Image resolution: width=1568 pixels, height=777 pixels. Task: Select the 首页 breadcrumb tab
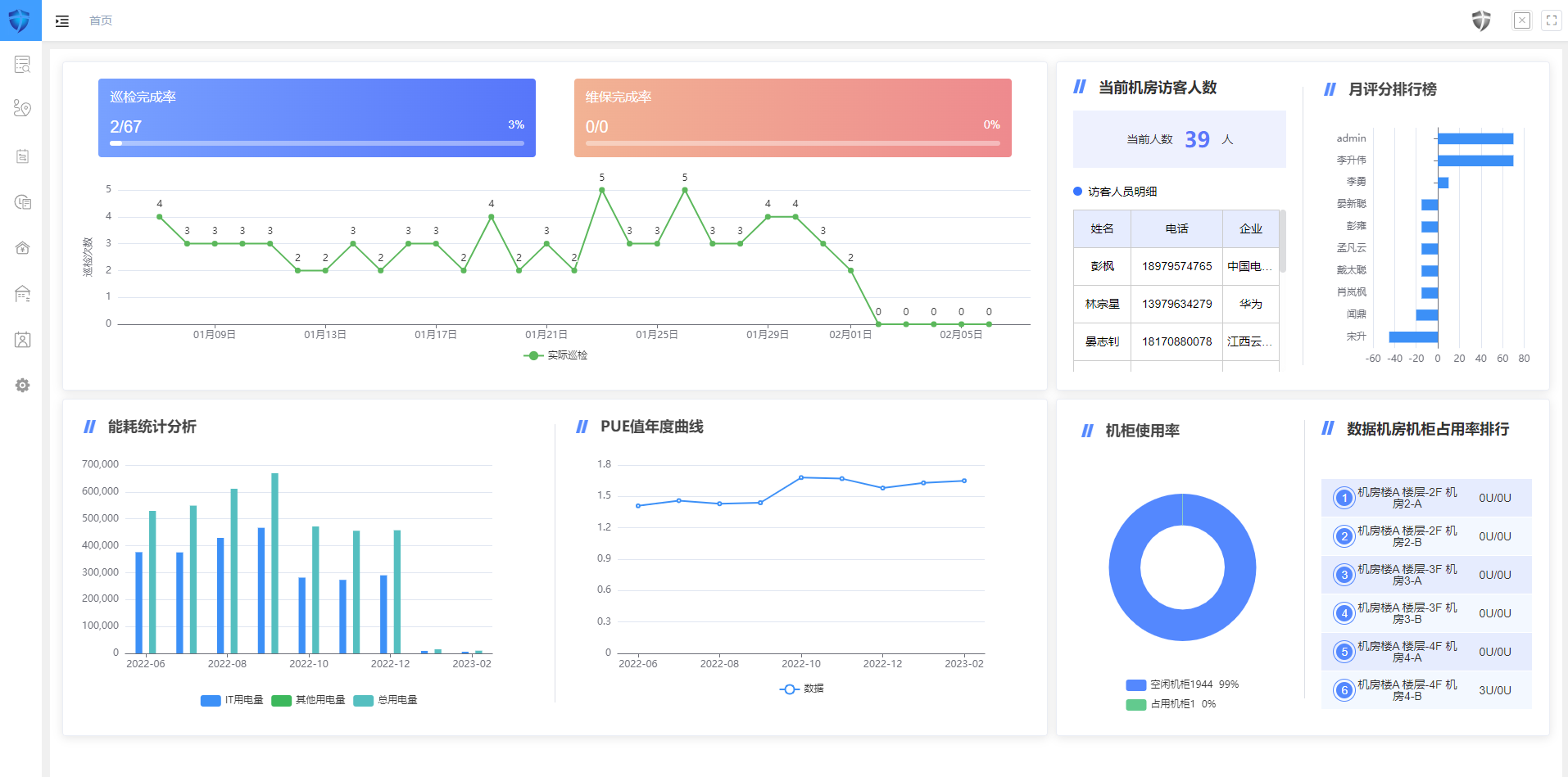101,21
